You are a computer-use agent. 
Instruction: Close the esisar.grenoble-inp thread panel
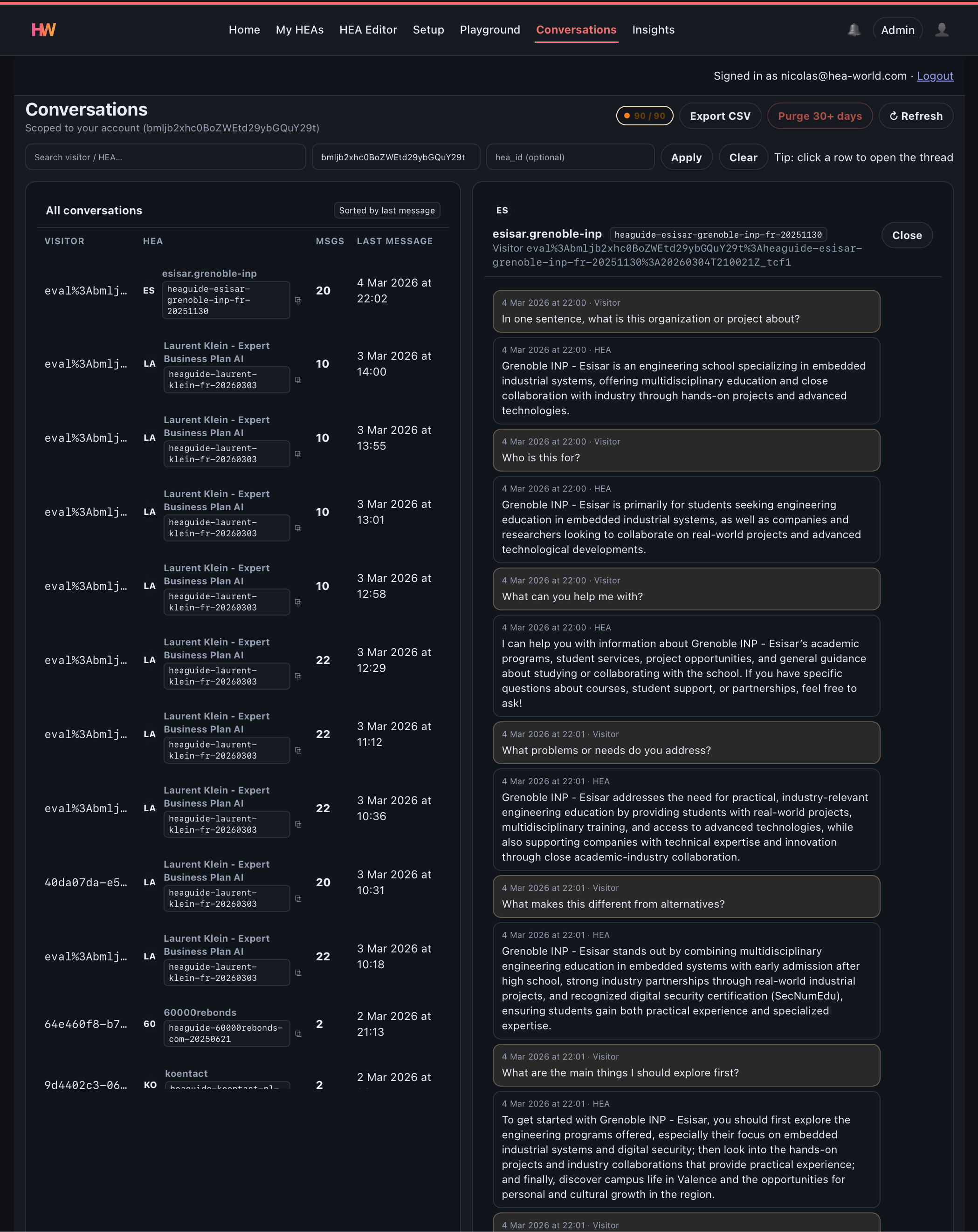[907, 235]
